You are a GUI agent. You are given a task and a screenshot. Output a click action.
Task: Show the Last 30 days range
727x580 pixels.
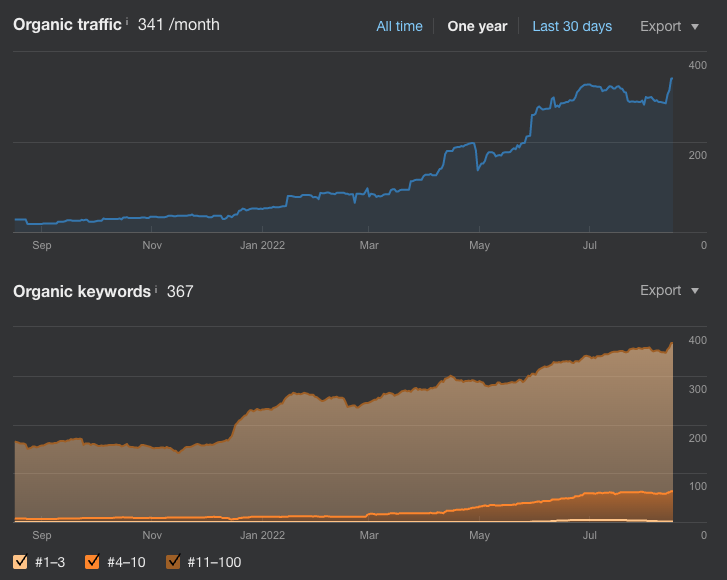pos(572,26)
